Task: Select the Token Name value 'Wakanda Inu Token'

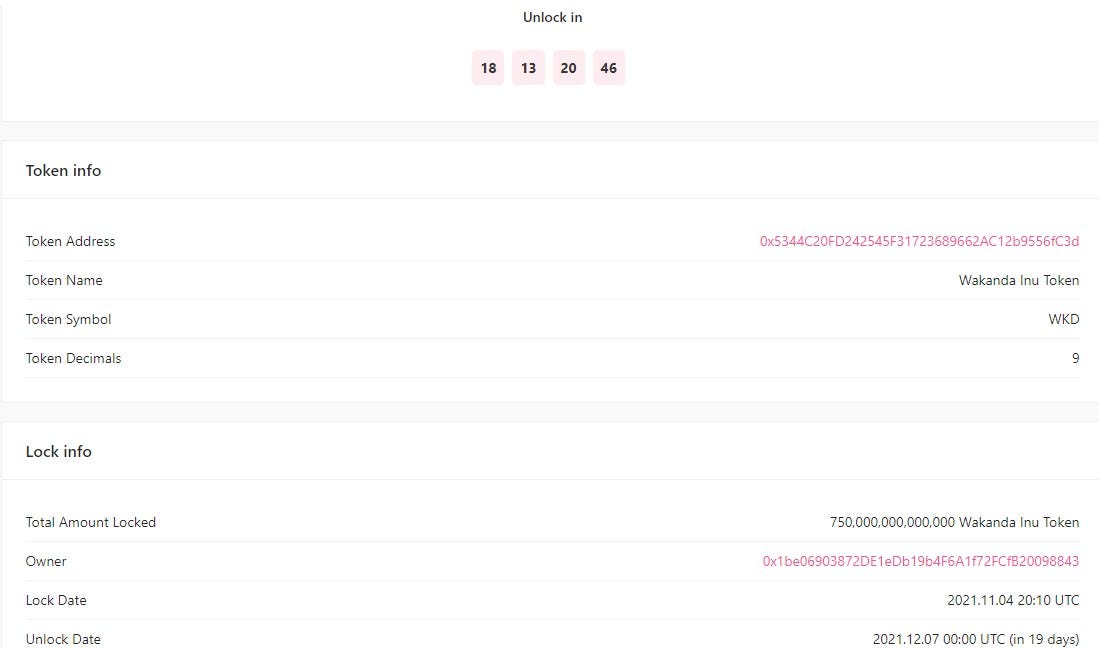Action: click(x=1018, y=280)
